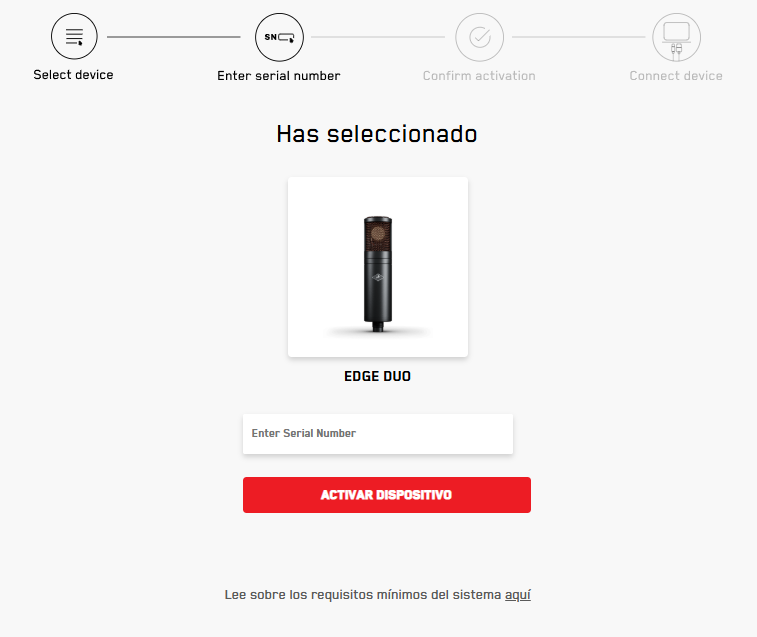Click the Select device list step icon
The image size is (757, 637).
click(74, 36)
